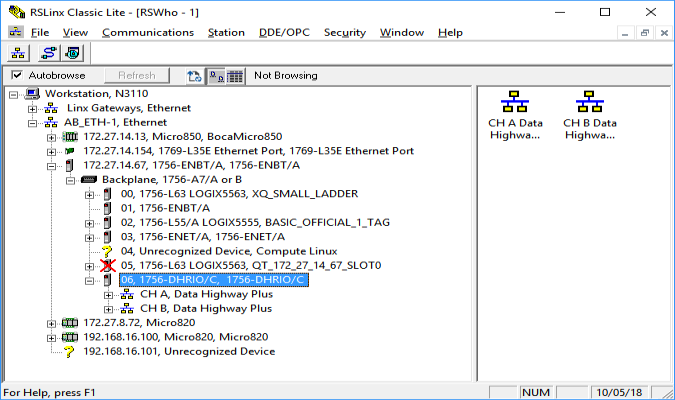Click slot 03 1756-ENET/A module icon

pyautogui.click(x=108, y=237)
